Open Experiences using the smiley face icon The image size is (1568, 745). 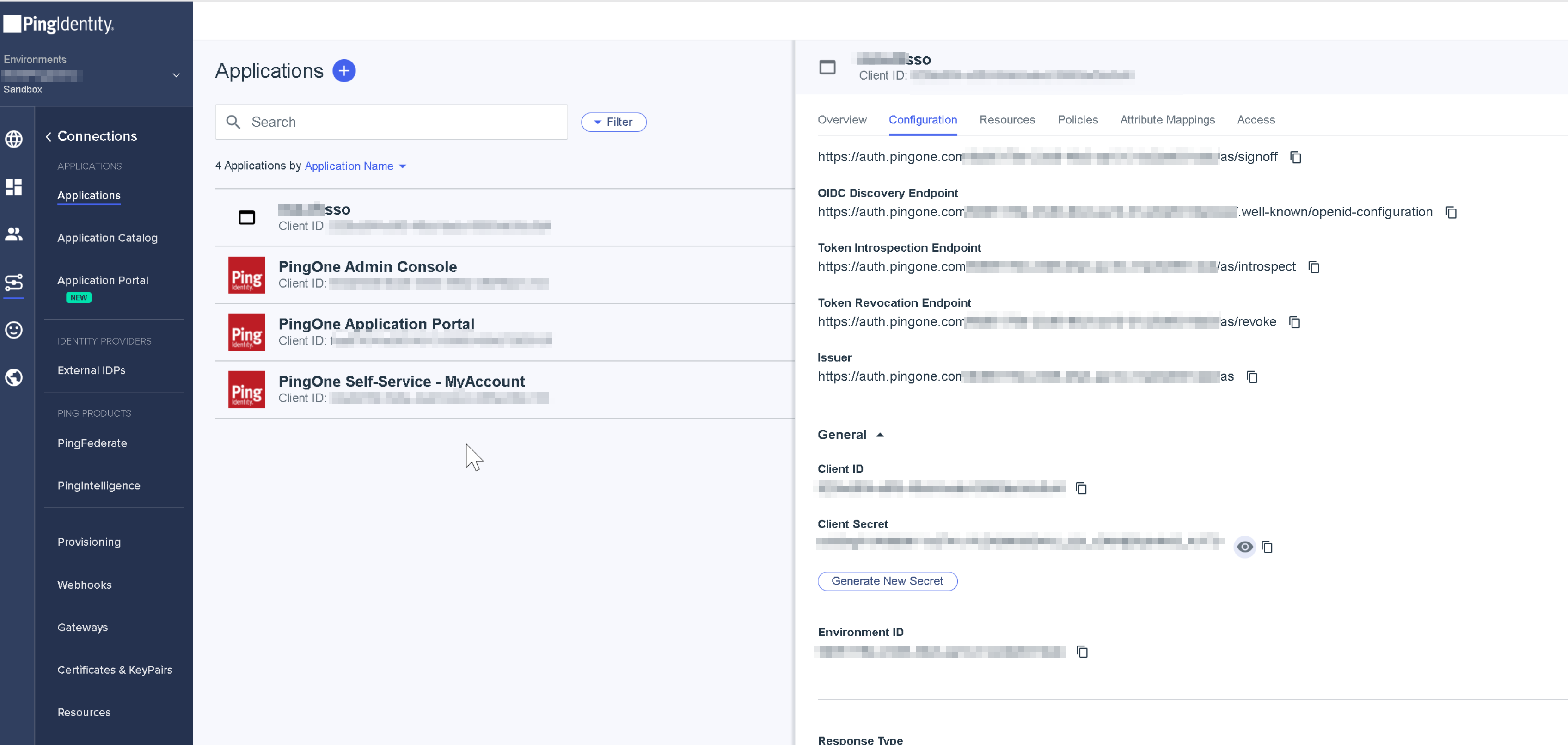pyautogui.click(x=14, y=330)
